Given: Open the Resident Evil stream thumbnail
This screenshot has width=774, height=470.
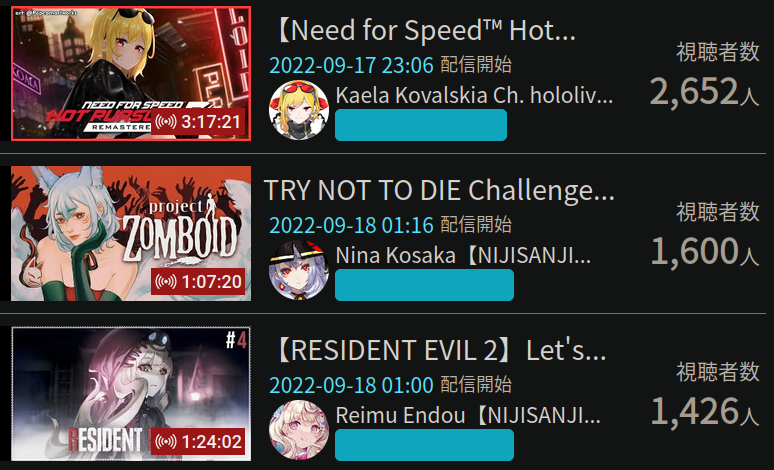Looking at the screenshot, I should (x=131, y=393).
